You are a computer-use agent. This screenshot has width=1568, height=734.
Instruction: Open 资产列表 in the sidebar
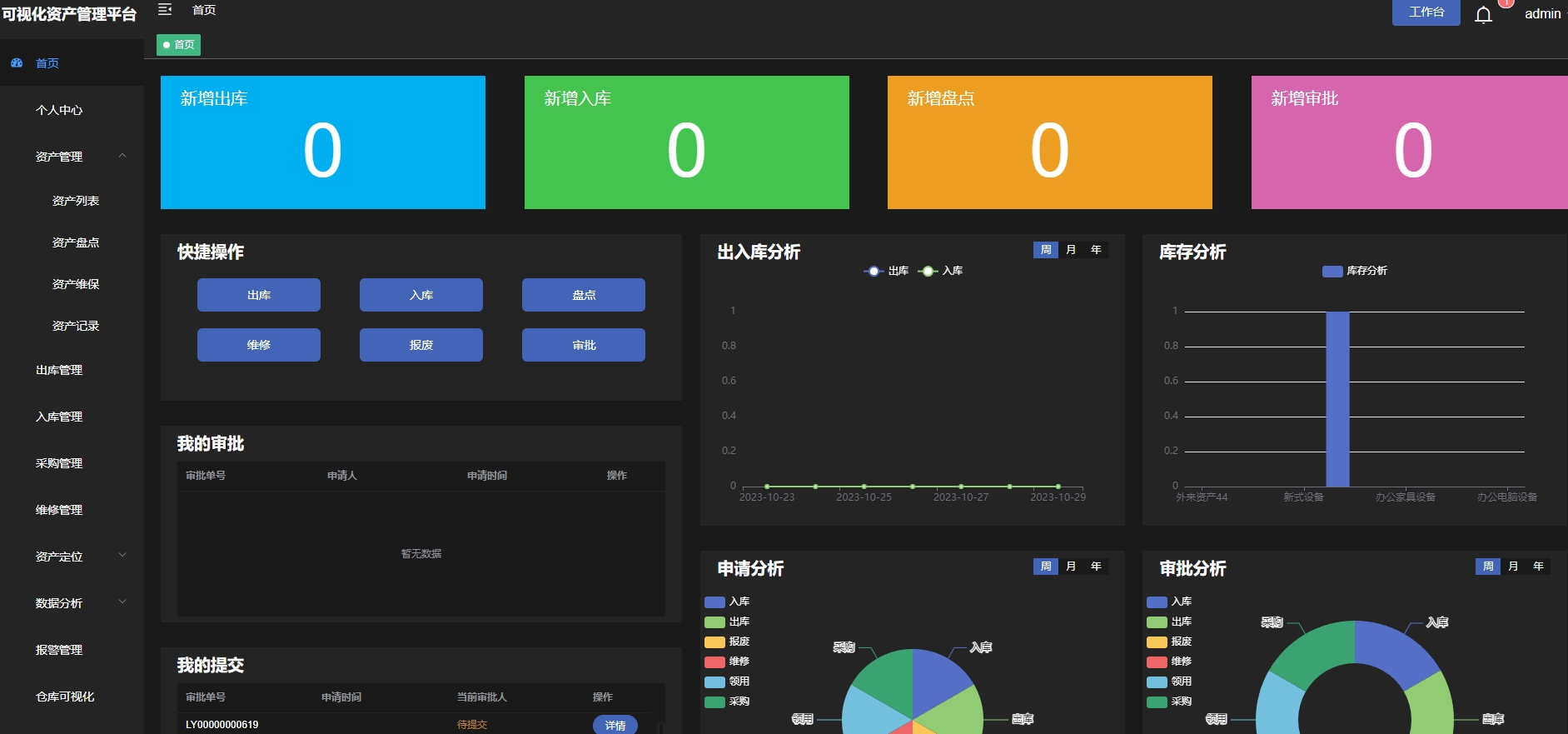76,201
